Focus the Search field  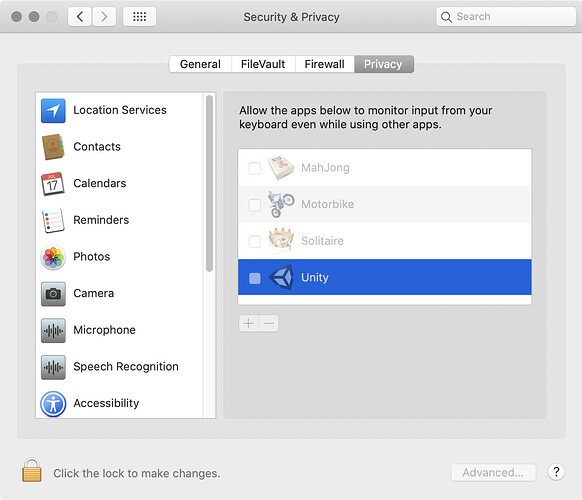tap(506, 17)
